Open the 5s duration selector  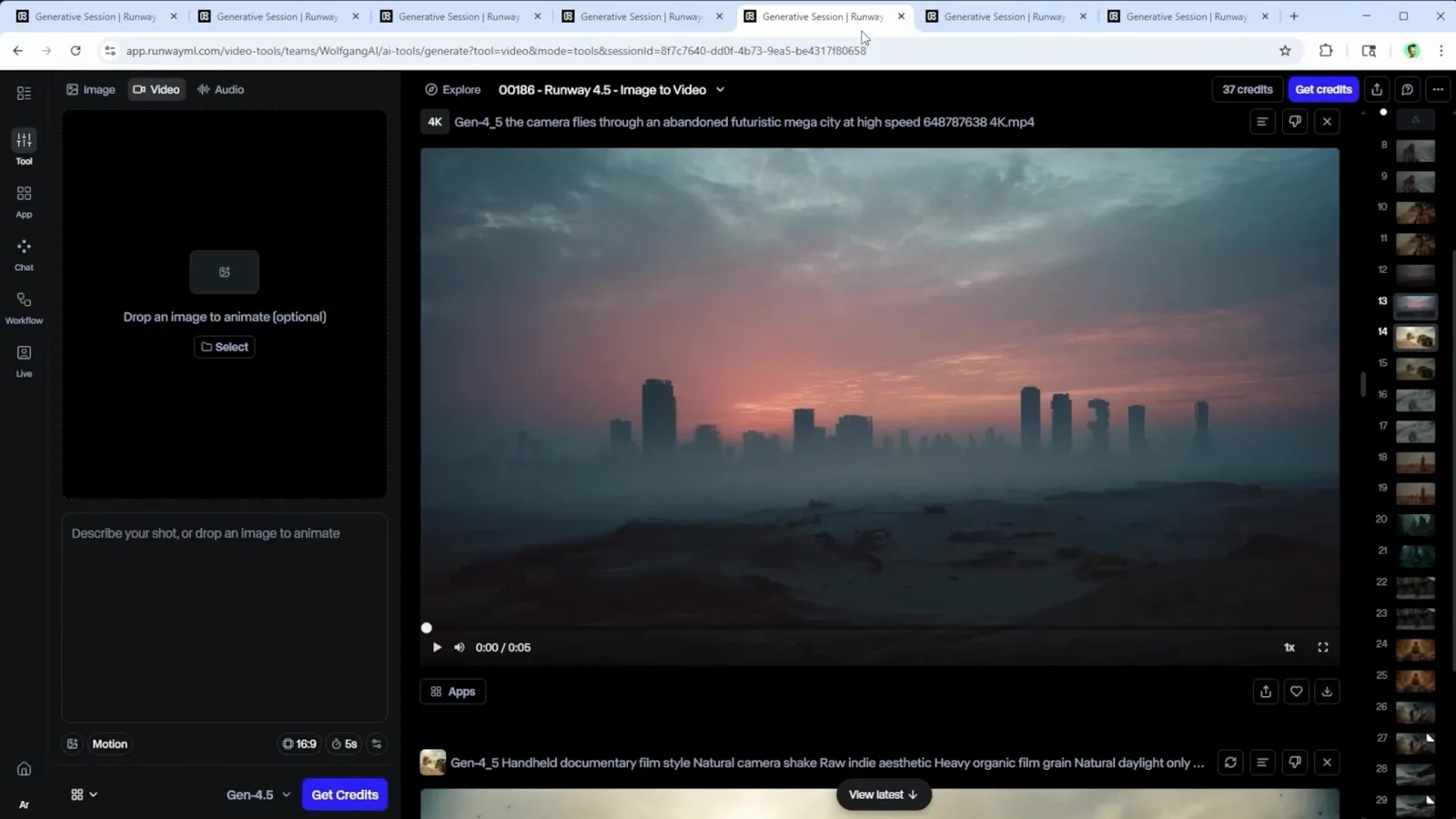click(344, 744)
